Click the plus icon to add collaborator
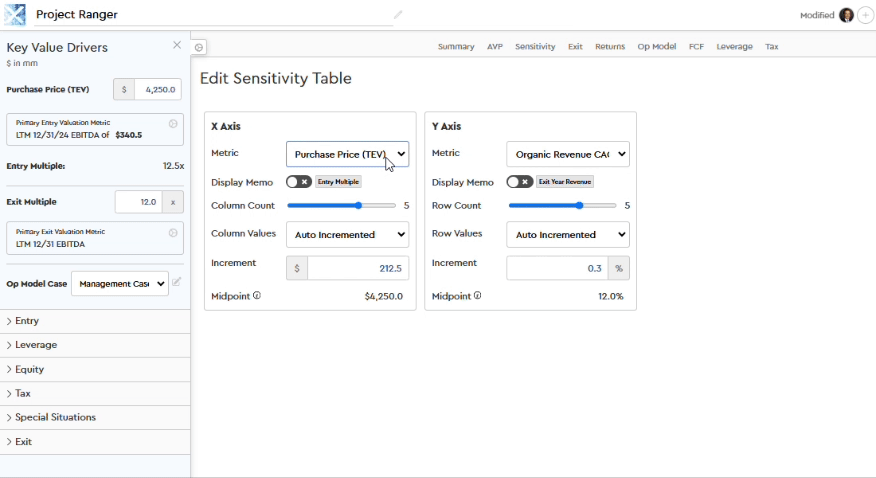Screen dimensions: 876x478 tap(865, 15)
